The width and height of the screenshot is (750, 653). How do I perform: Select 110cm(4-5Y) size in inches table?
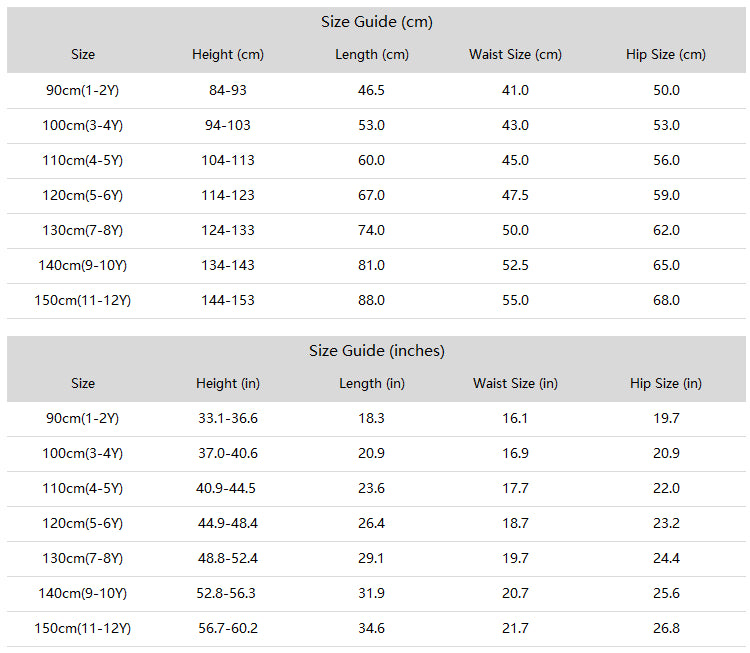(82, 488)
